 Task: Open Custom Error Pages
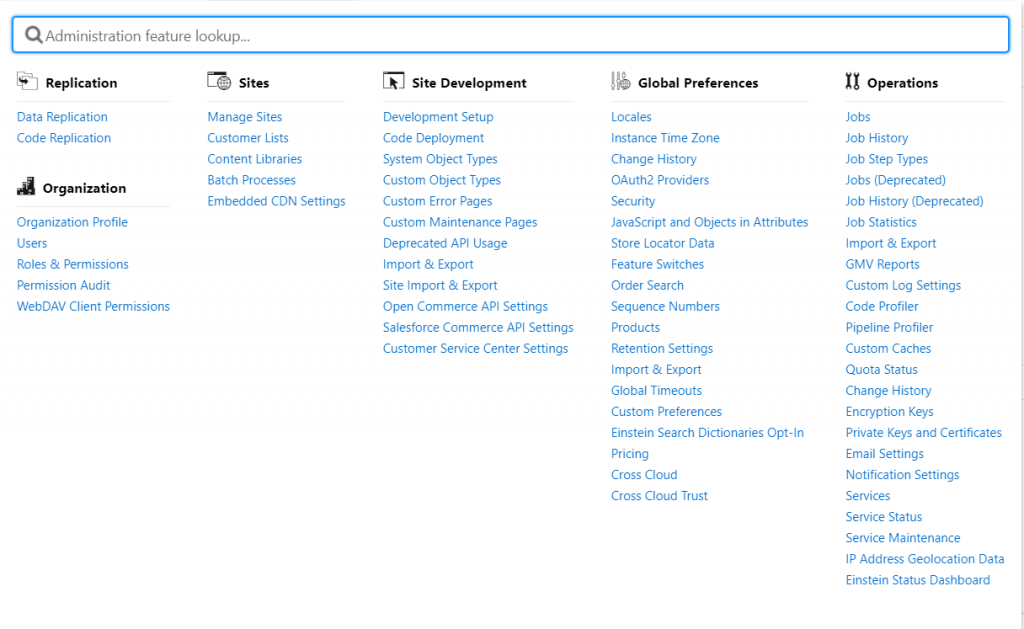pos(438,201)
